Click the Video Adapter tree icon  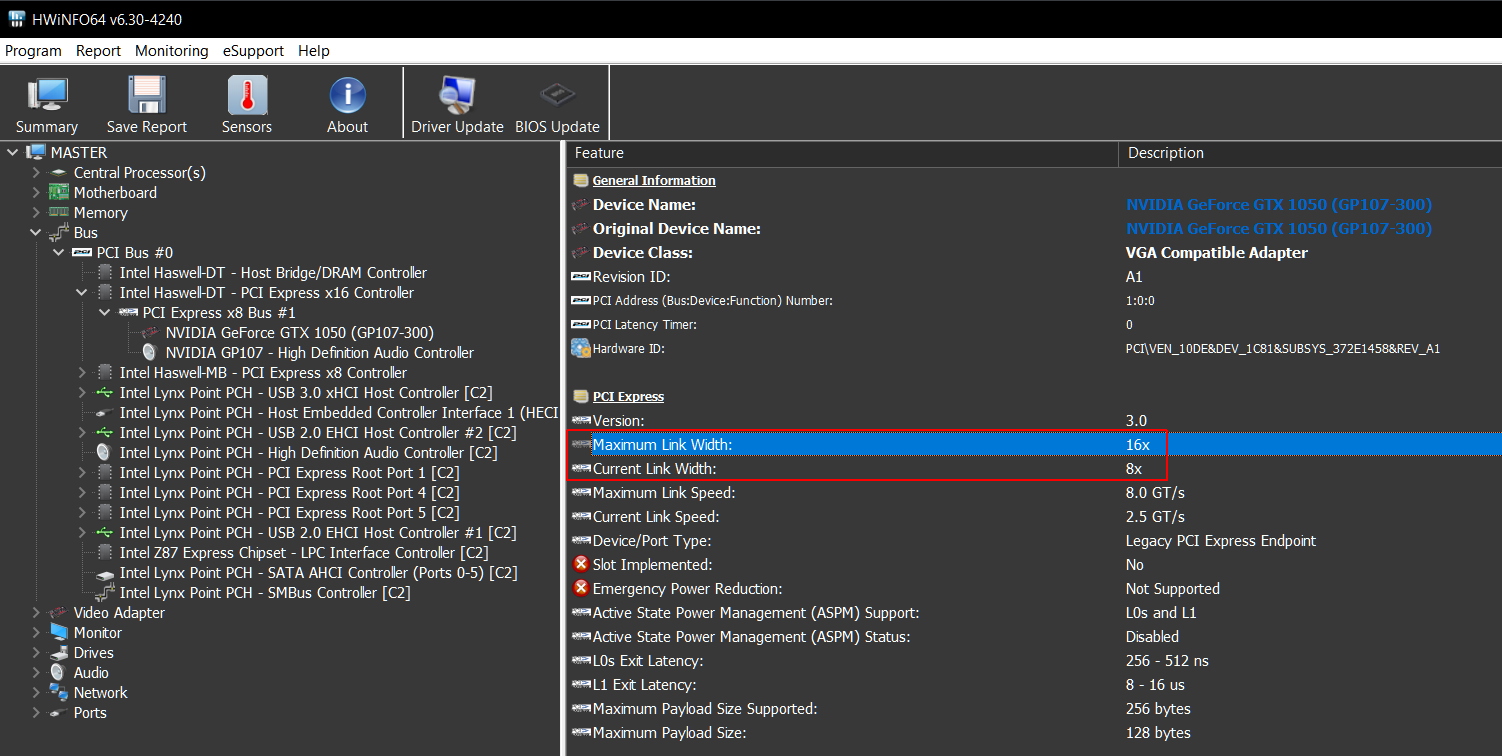59,612
